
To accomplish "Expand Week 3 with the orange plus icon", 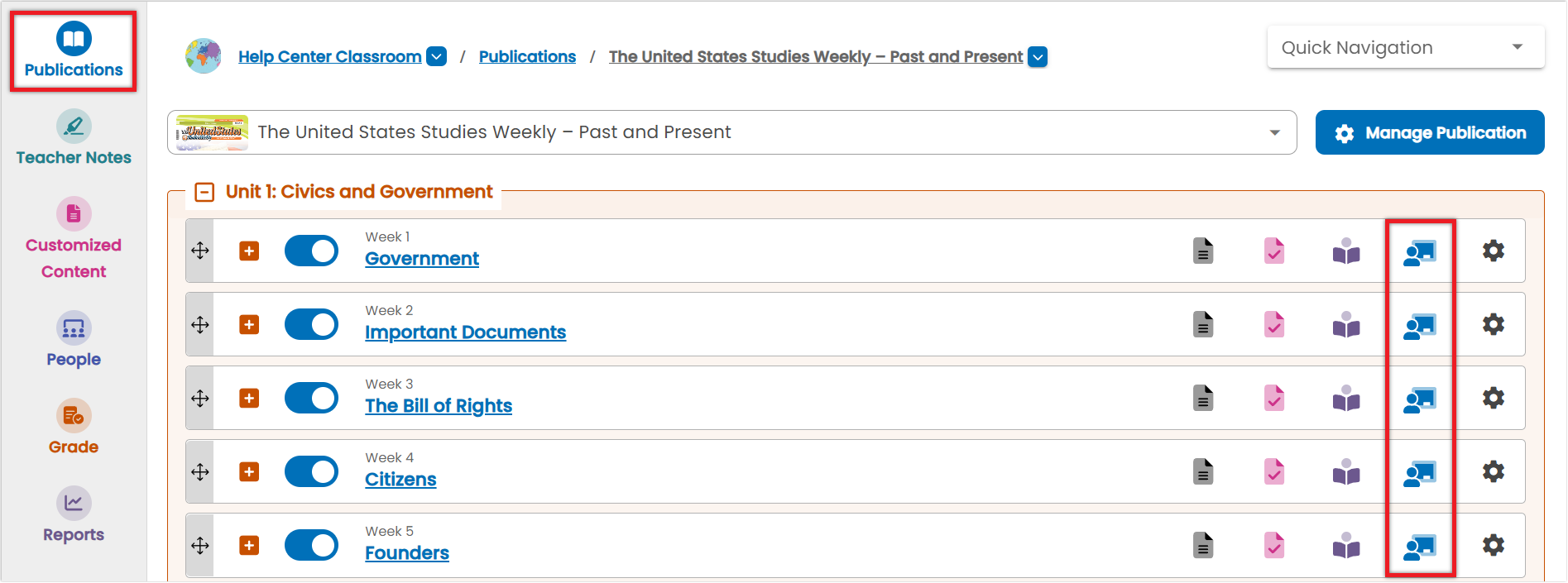I will pyautogui.click(x=249, y=398).
